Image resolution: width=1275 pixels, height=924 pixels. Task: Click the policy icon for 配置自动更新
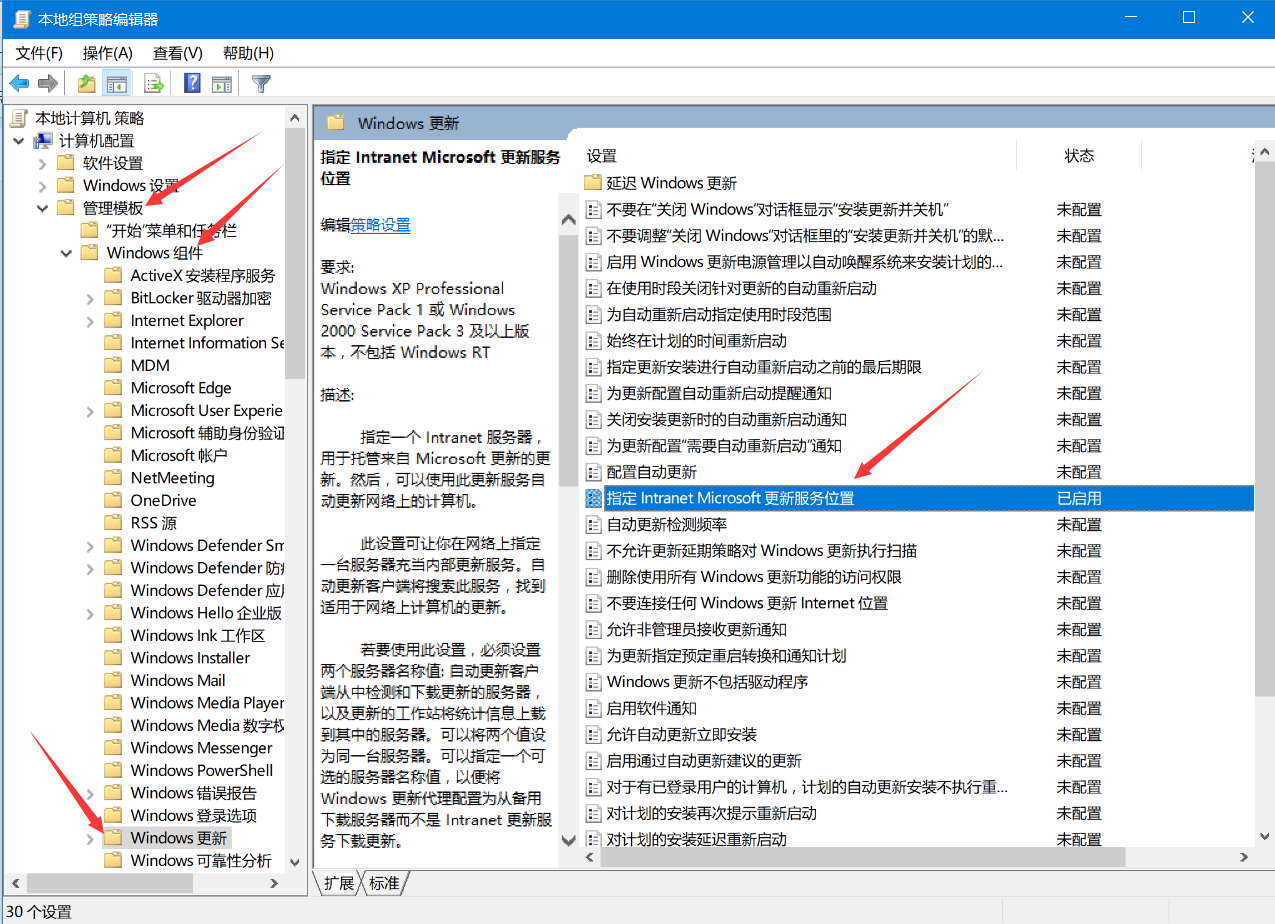click(594, 472)
